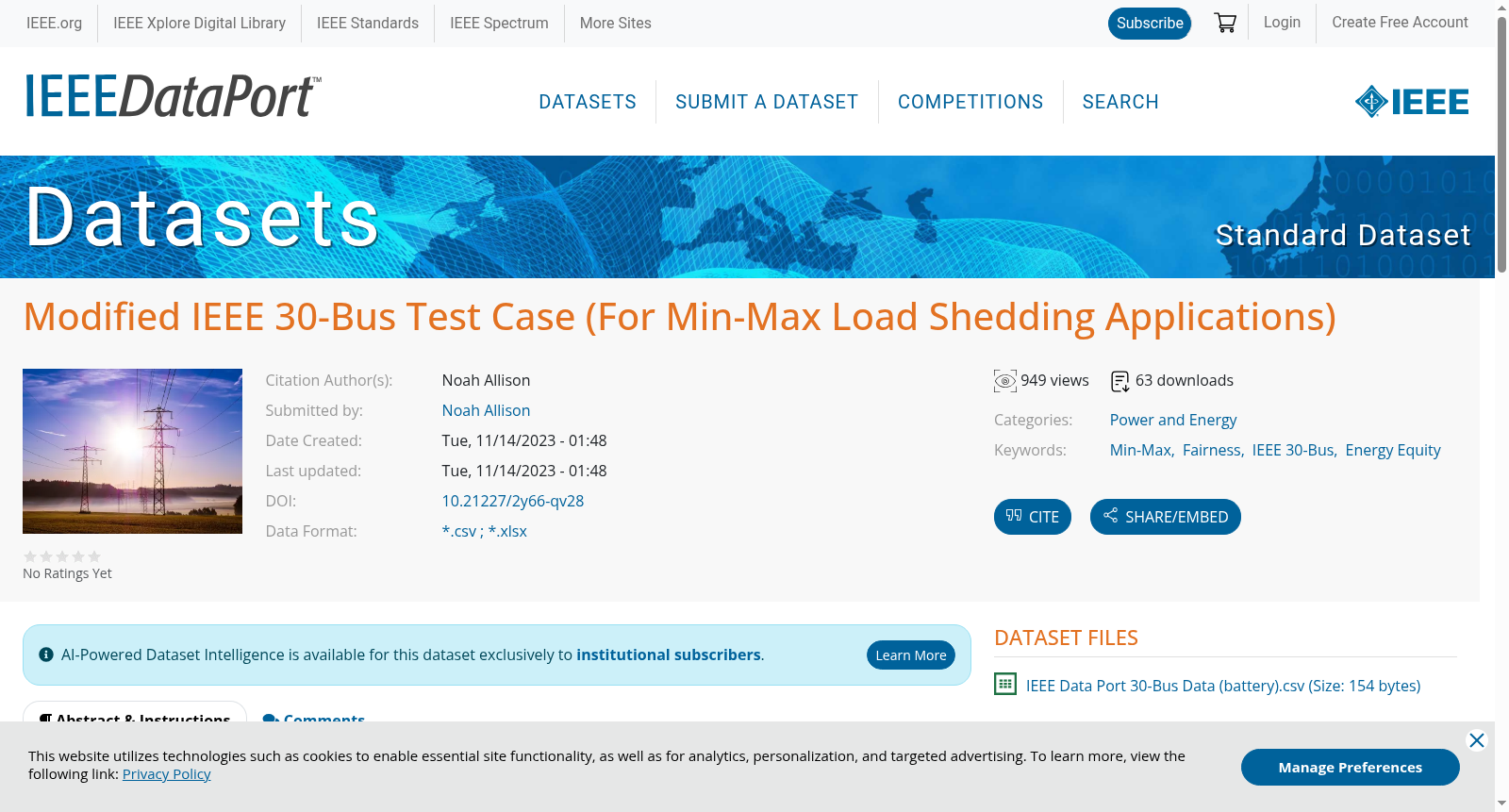This screenshot has width=1509, height=812.
Task: Open the Login link
Action: click(x=1282, y=22)
